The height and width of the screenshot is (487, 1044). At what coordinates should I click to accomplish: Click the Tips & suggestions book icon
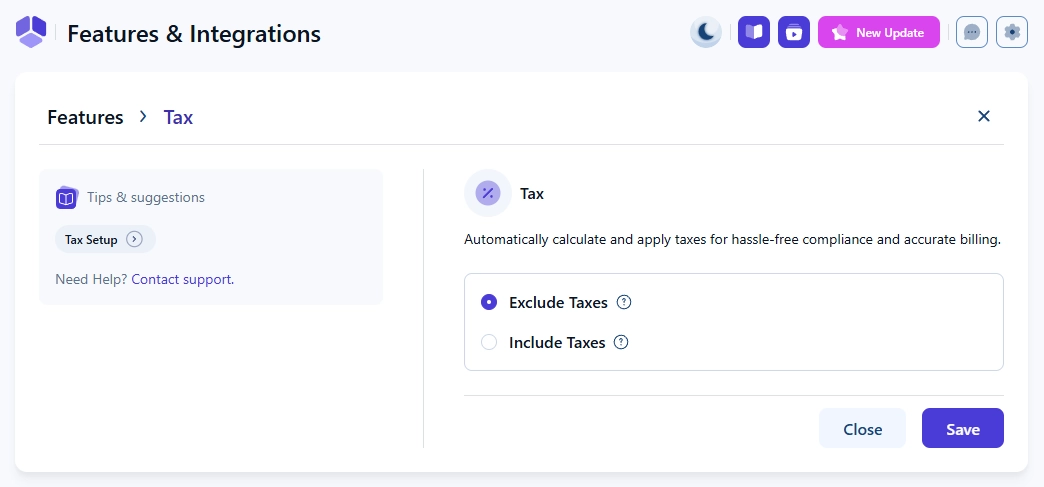[66, 198]
